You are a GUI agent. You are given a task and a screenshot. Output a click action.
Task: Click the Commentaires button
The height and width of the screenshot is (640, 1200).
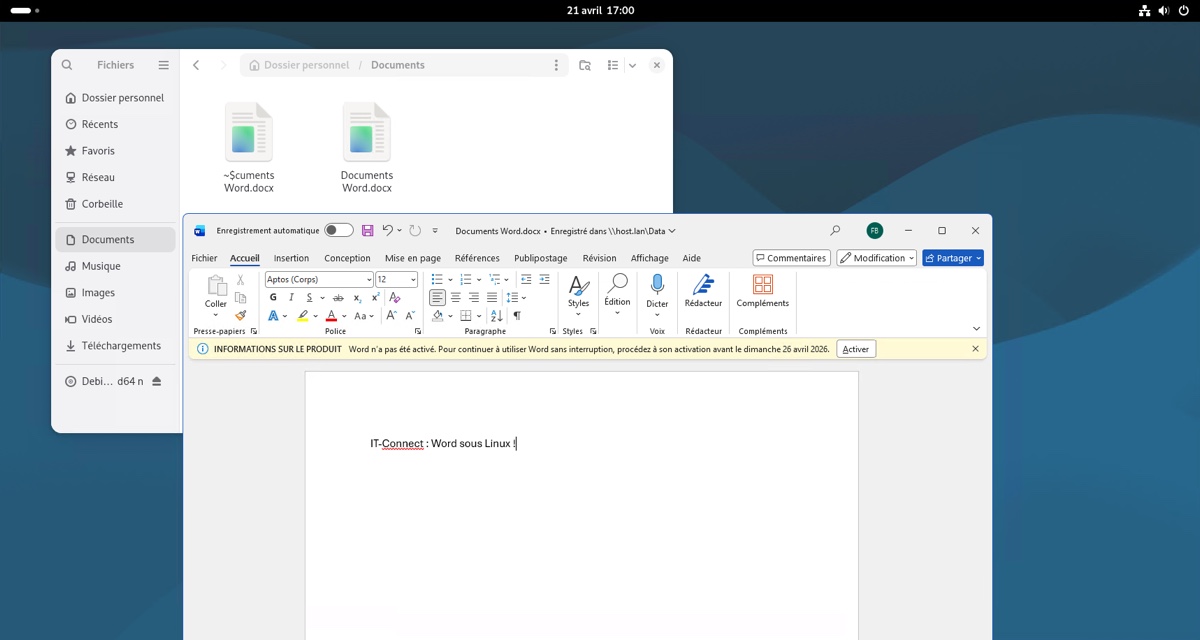[790, 258]
